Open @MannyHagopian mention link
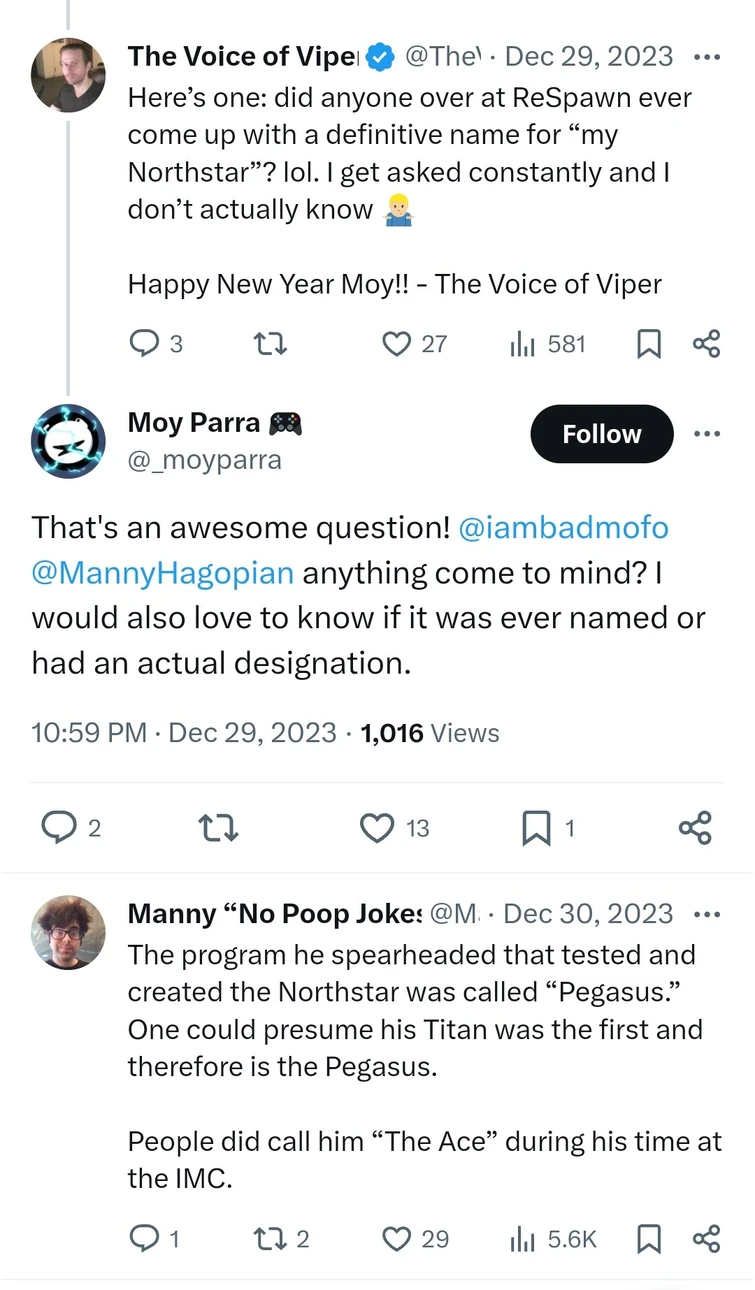Image resolution: width=755 pixels, height=1290 pixels. pos(163,573)
